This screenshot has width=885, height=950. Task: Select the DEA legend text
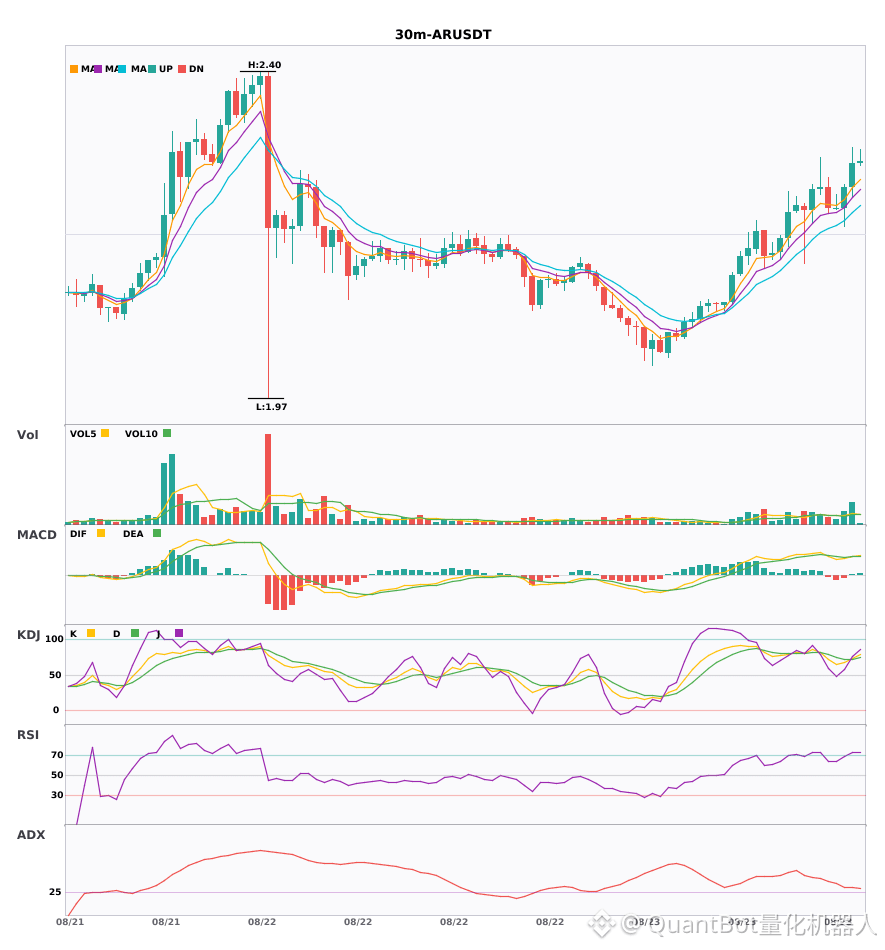133,534
